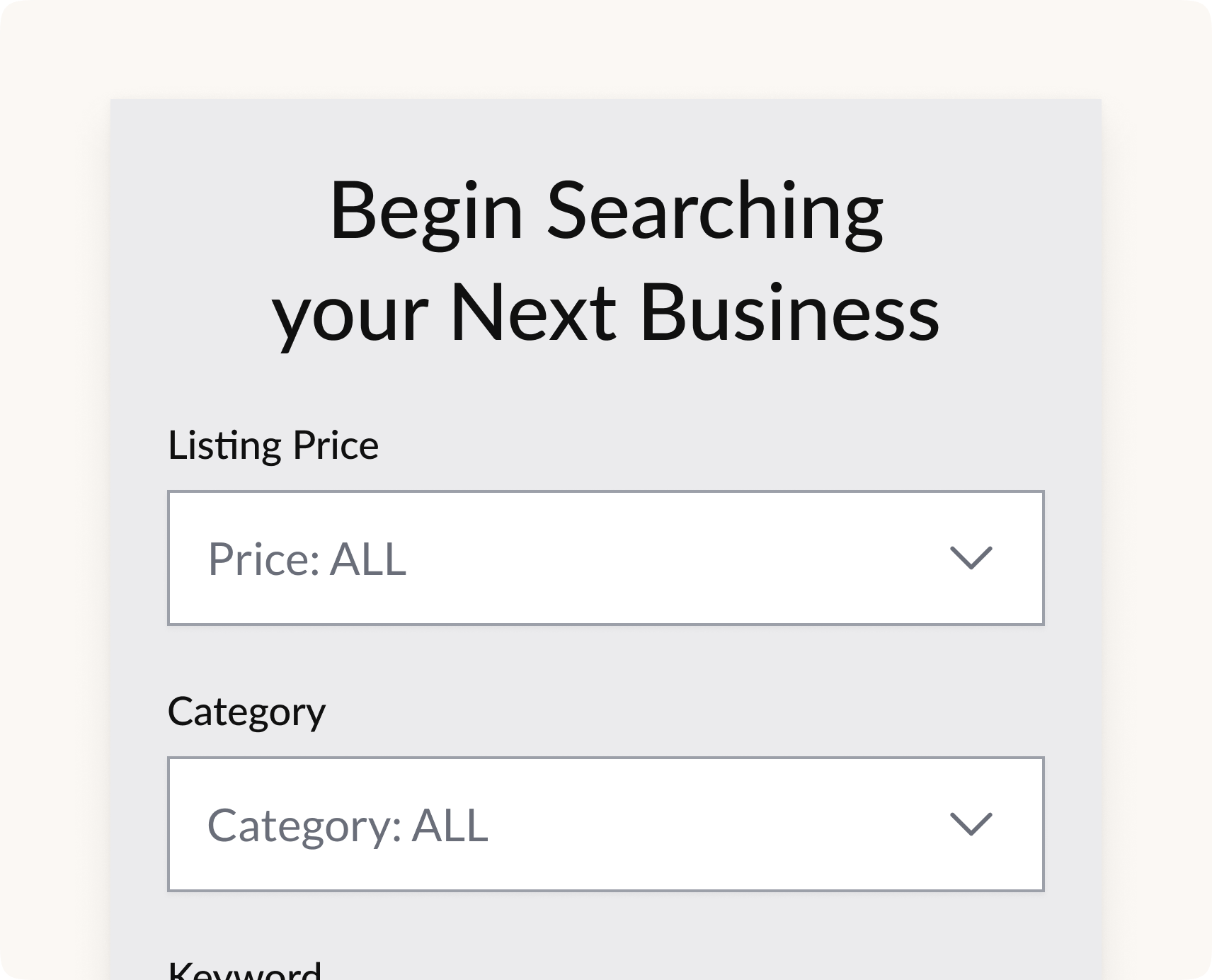Image resolution: width=1212 pixels, height=980 pixels.
Task: Click the word "ALL" in the Category field
Action: (x=450, y=826)
